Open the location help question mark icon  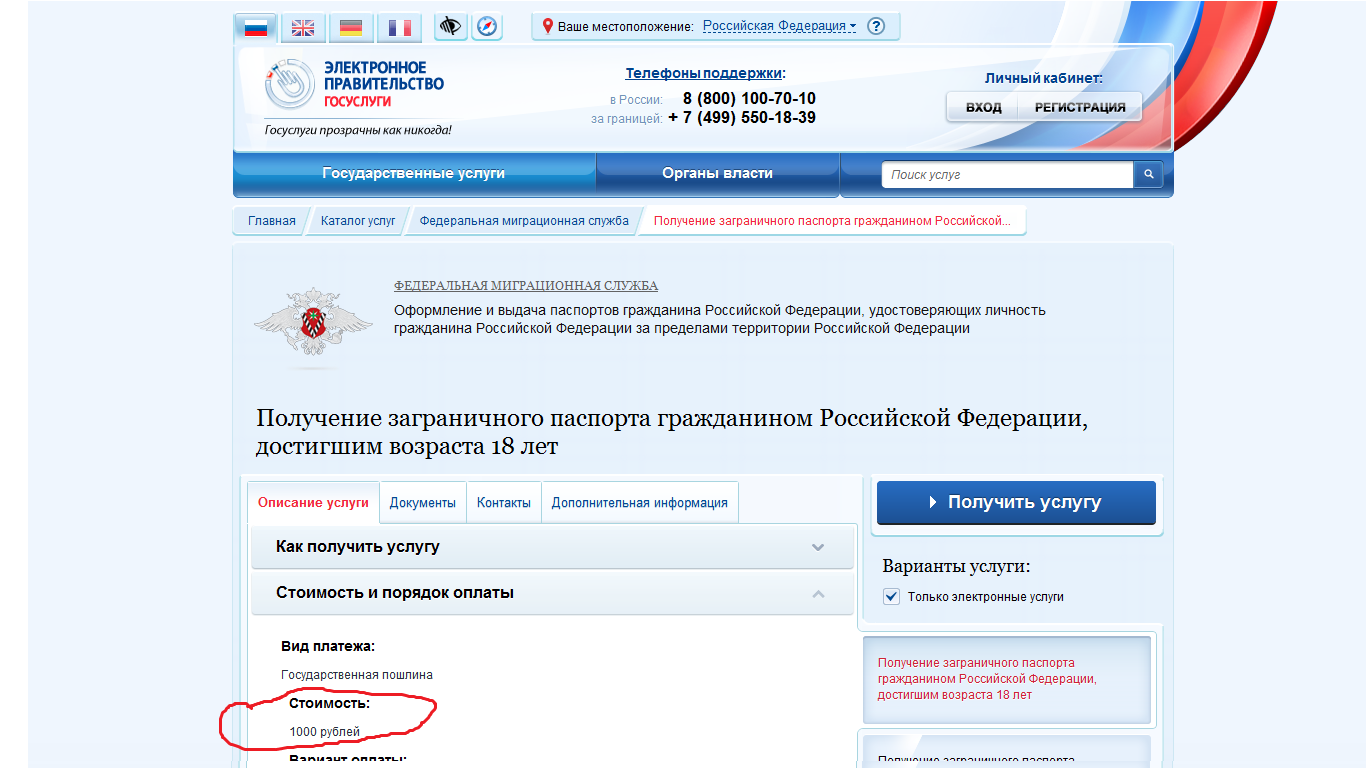tap(876, 27)
